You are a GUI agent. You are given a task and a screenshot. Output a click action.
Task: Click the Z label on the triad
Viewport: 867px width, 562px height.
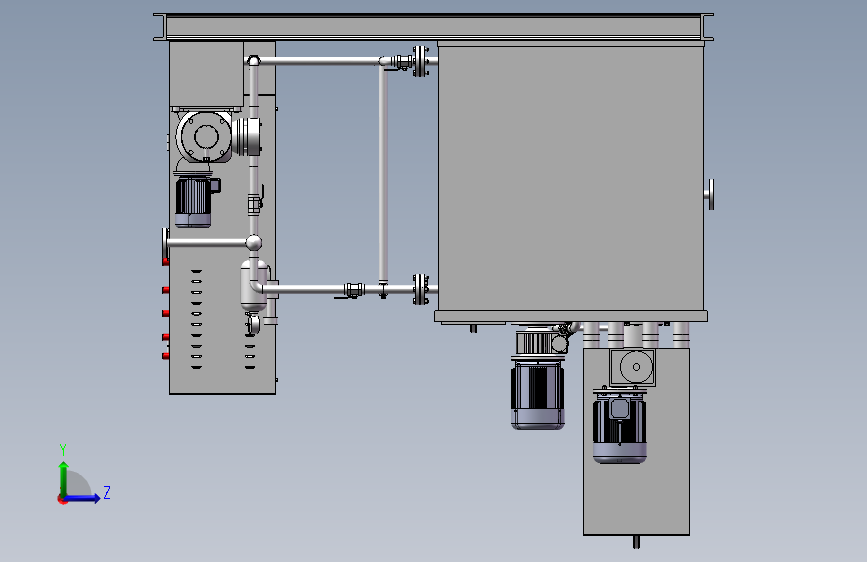pos(107,492)
